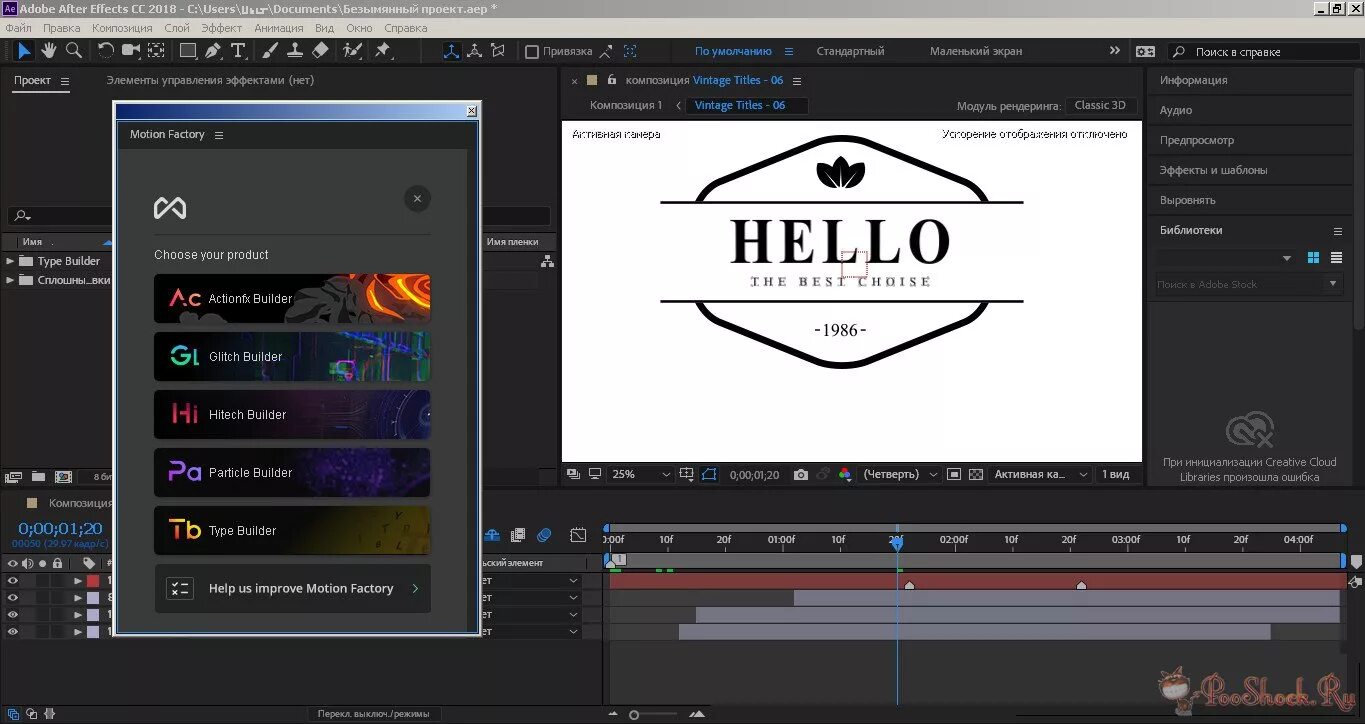
Task: Open the 25% magnification dropdown
Action: tap(640, 475)
